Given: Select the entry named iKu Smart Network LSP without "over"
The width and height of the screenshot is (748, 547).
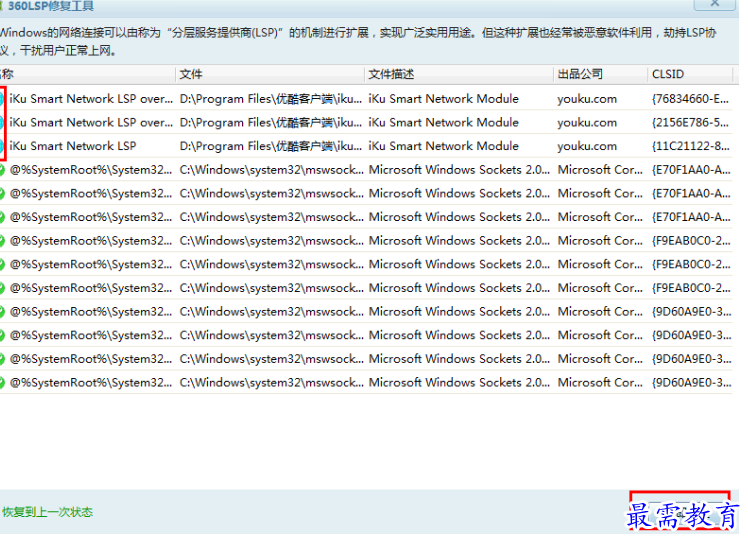Looking at the screenshot, I should point(73,146).
